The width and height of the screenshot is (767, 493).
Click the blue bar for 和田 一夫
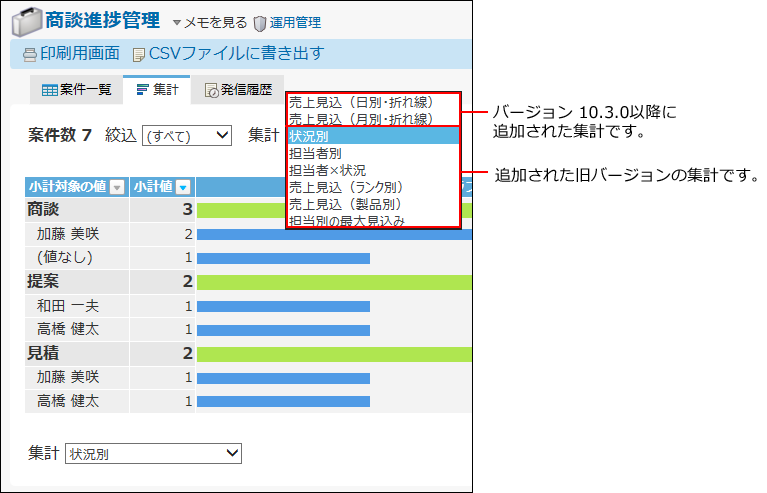point(283,307)
